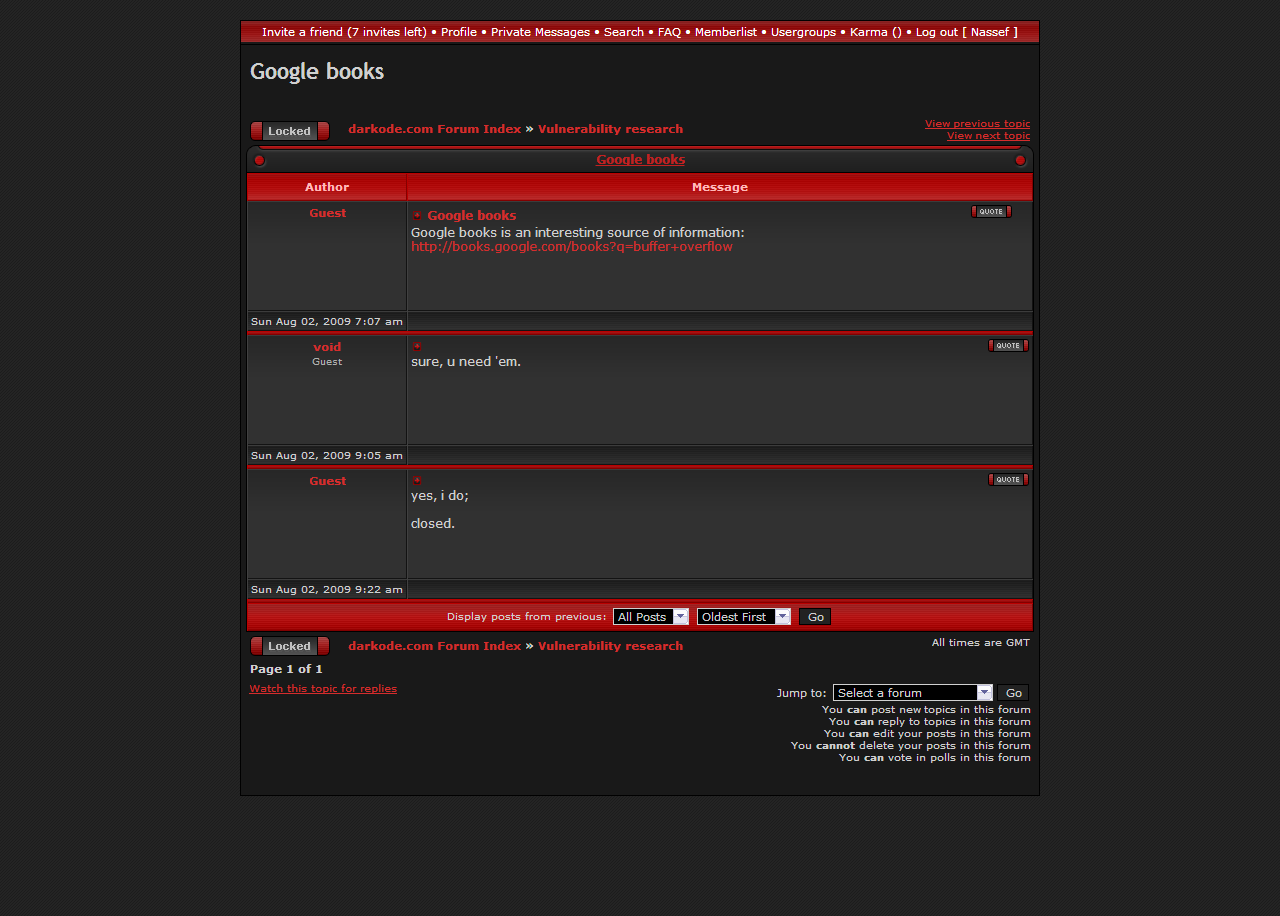This screenshot has width=1280, height=916.
Task: Open the books.google.com buffer overflow link
Action: click(x=571, y=247)
